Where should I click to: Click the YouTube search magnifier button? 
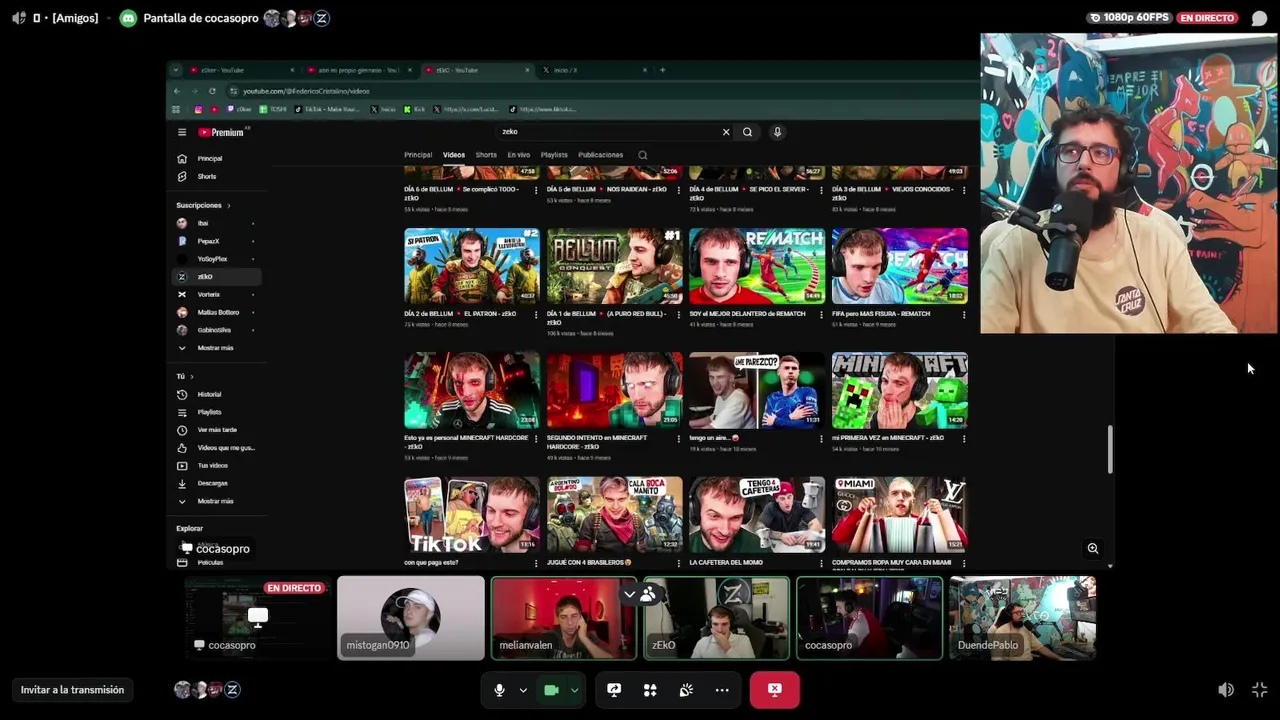click(x=747, y=132)
